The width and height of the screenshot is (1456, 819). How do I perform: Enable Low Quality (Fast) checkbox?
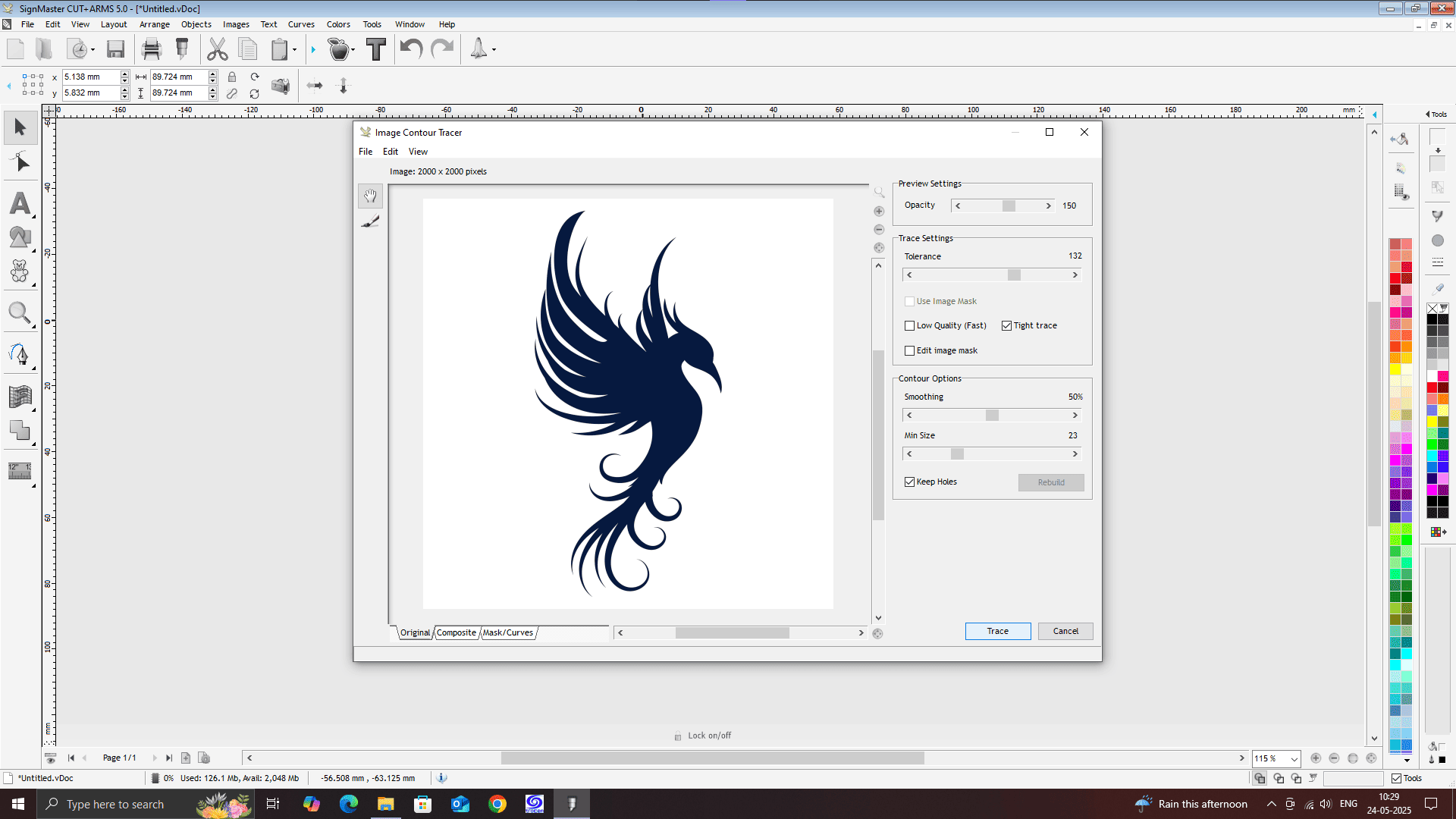[909, 326]
